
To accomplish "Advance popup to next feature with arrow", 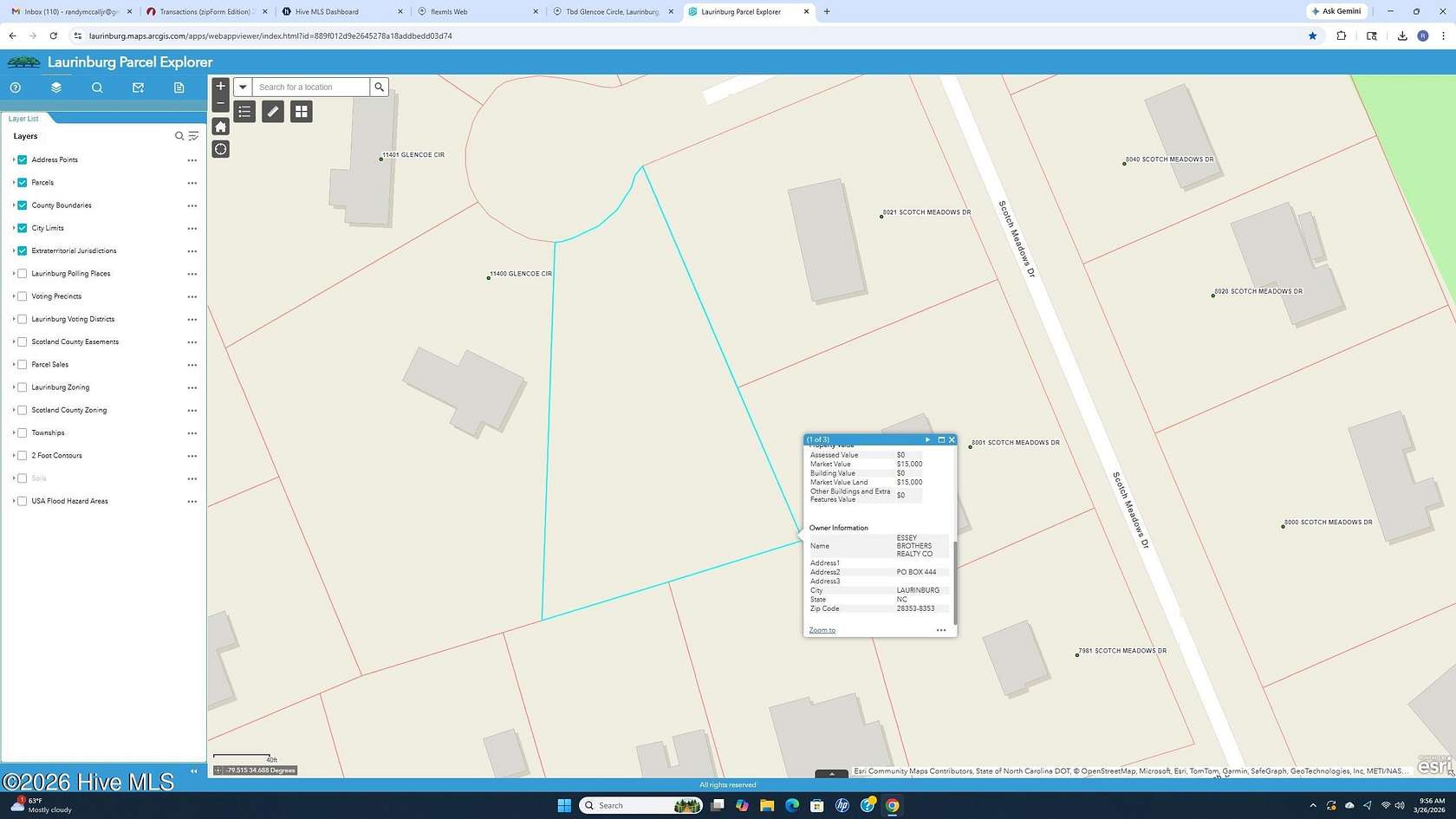I will (x=927, y=439).
